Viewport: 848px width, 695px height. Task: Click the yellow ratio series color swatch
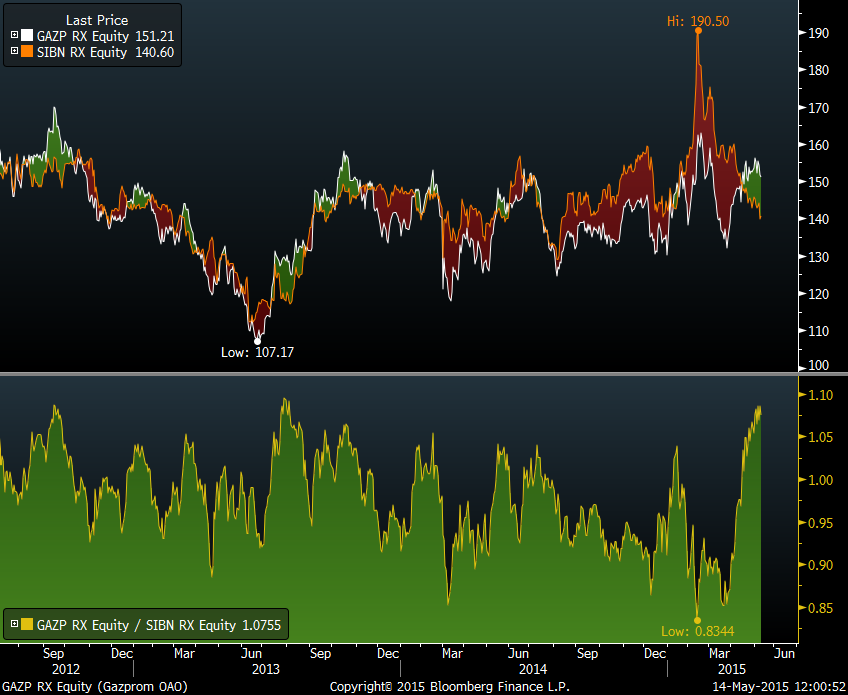(x=27, y=625)
